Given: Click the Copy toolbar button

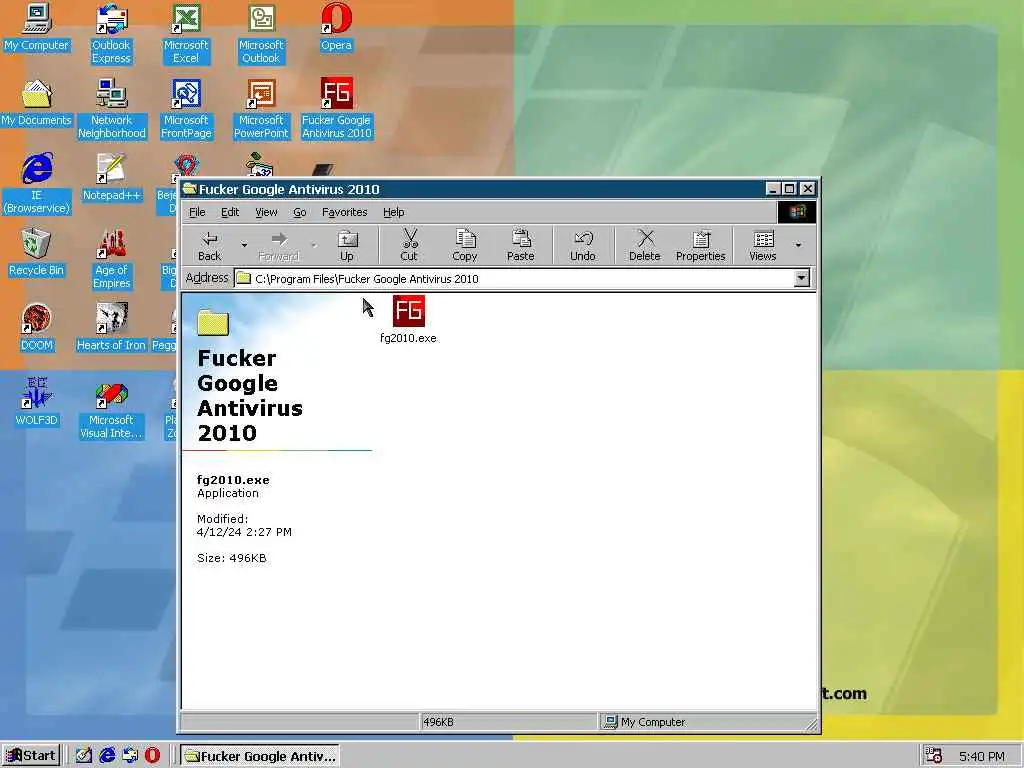Looking at the screenshot, I should pyautogui.click(x=465, y=246).
